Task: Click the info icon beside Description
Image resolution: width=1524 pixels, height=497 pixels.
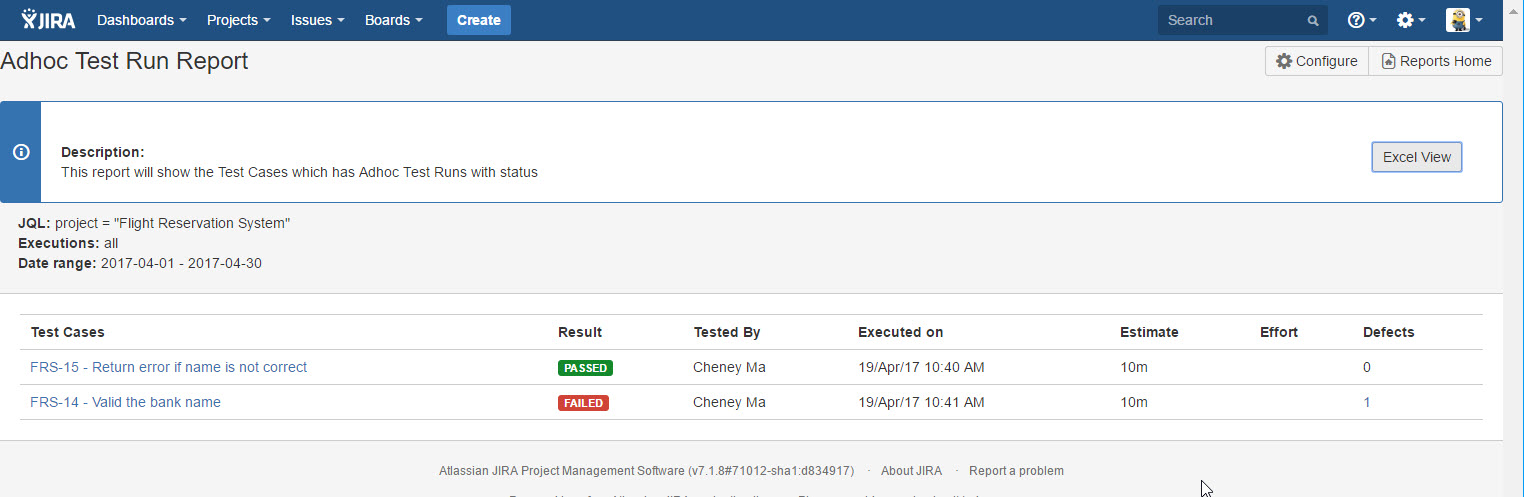Action: point(20,152)
